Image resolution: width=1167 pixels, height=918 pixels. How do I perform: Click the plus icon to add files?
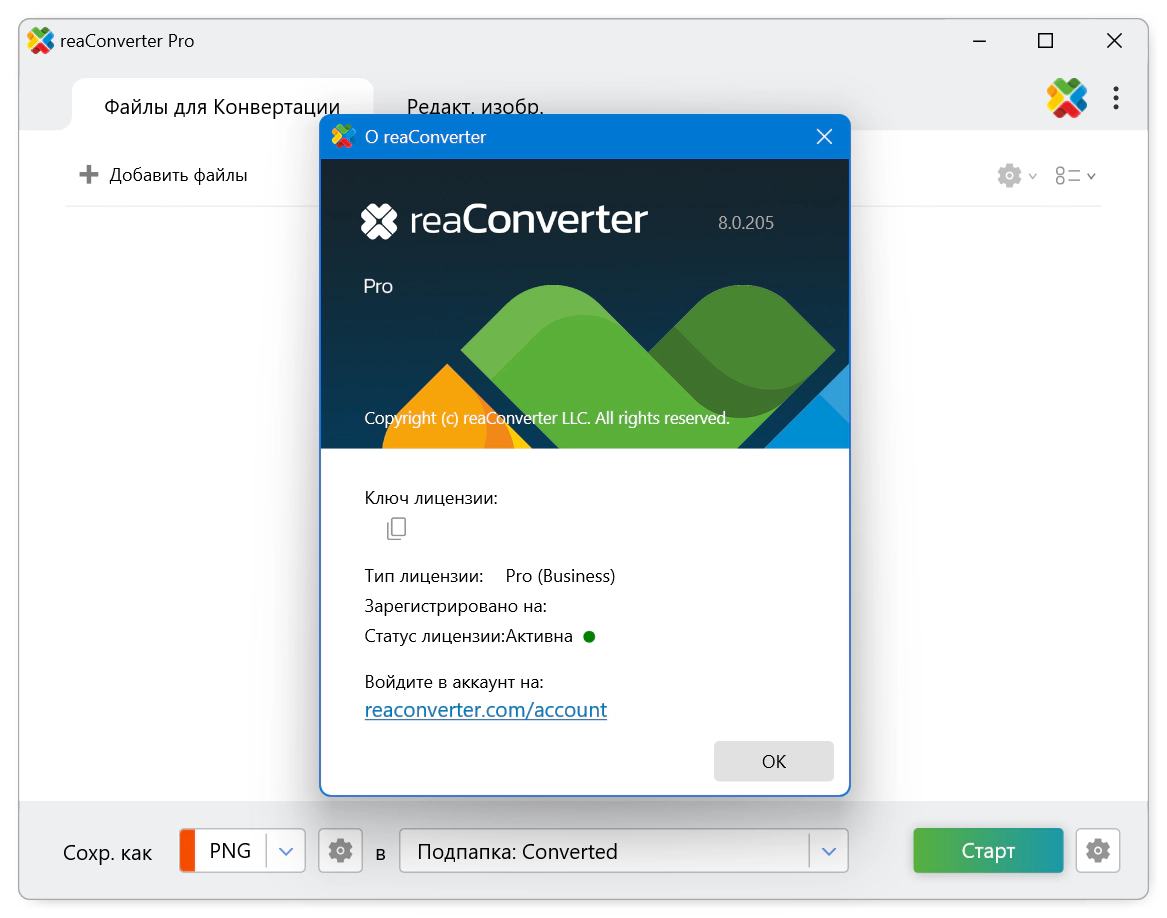(89, 174)
